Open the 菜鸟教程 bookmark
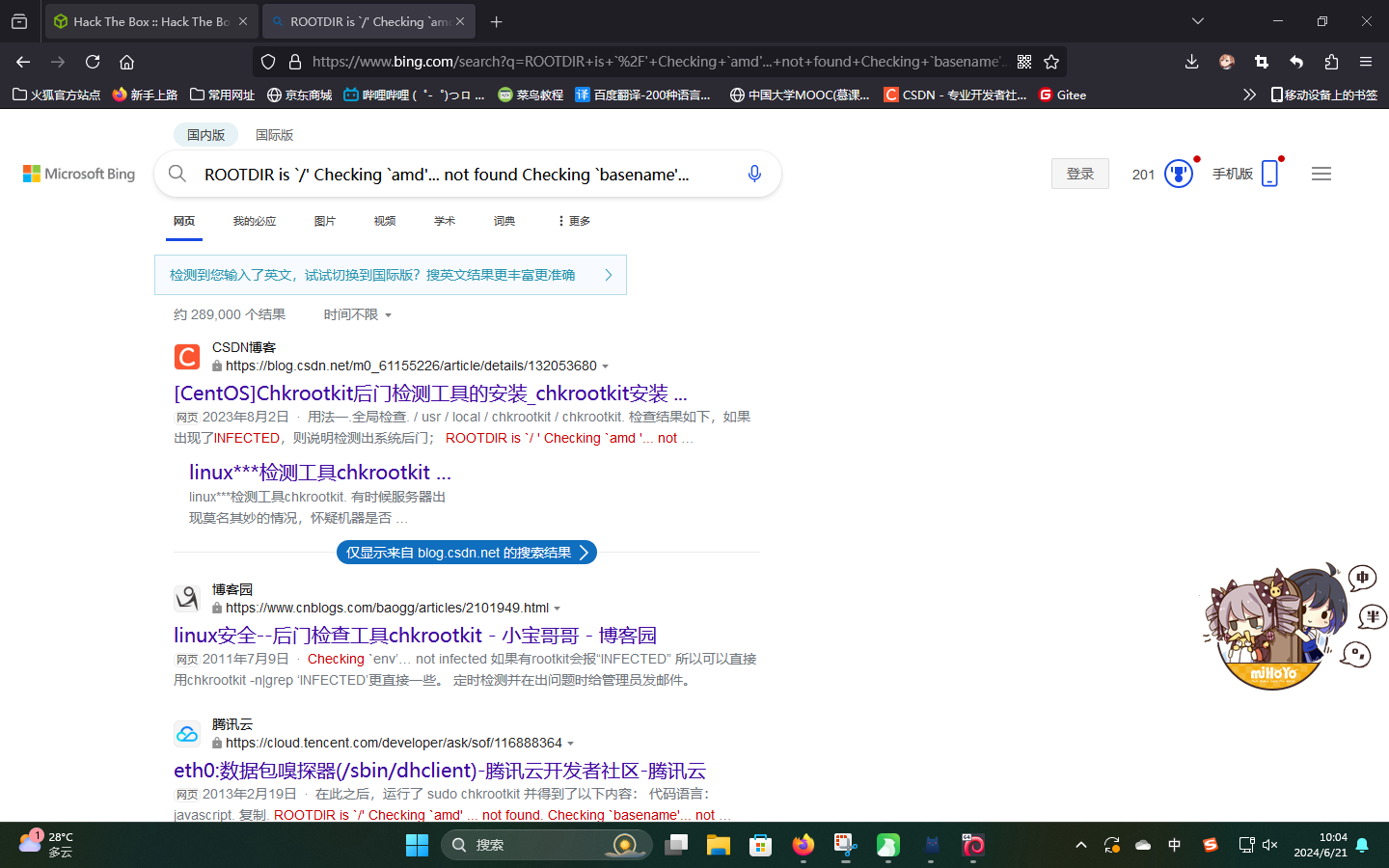 point(531,95)
